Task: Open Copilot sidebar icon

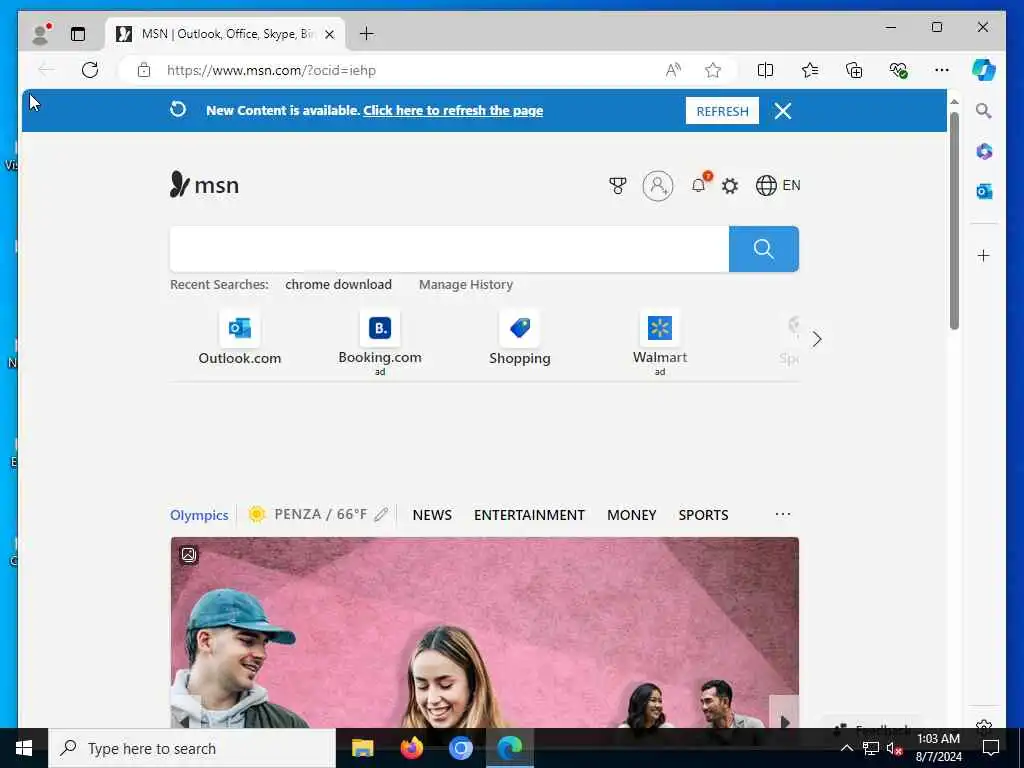Action: (x=984, y=70)
